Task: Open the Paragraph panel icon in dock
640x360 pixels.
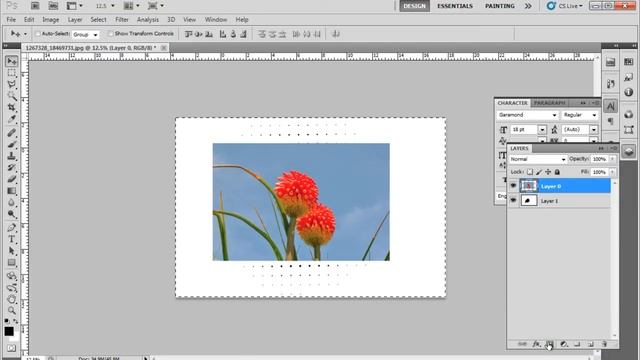Action: click(x=611, y=121)
